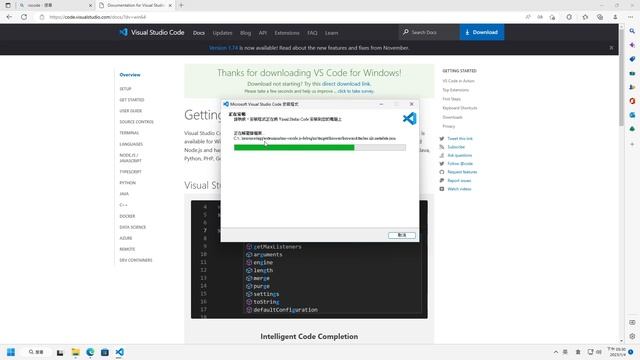
Task: Open the green tree icon in Edge sidebar
Action: pos(632,129)
